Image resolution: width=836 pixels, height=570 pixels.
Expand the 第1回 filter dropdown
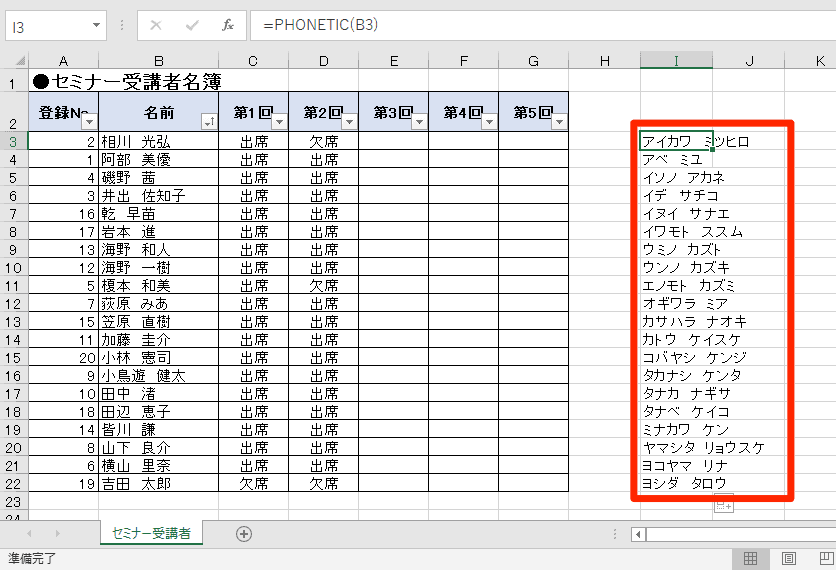[x=278, y=122]
